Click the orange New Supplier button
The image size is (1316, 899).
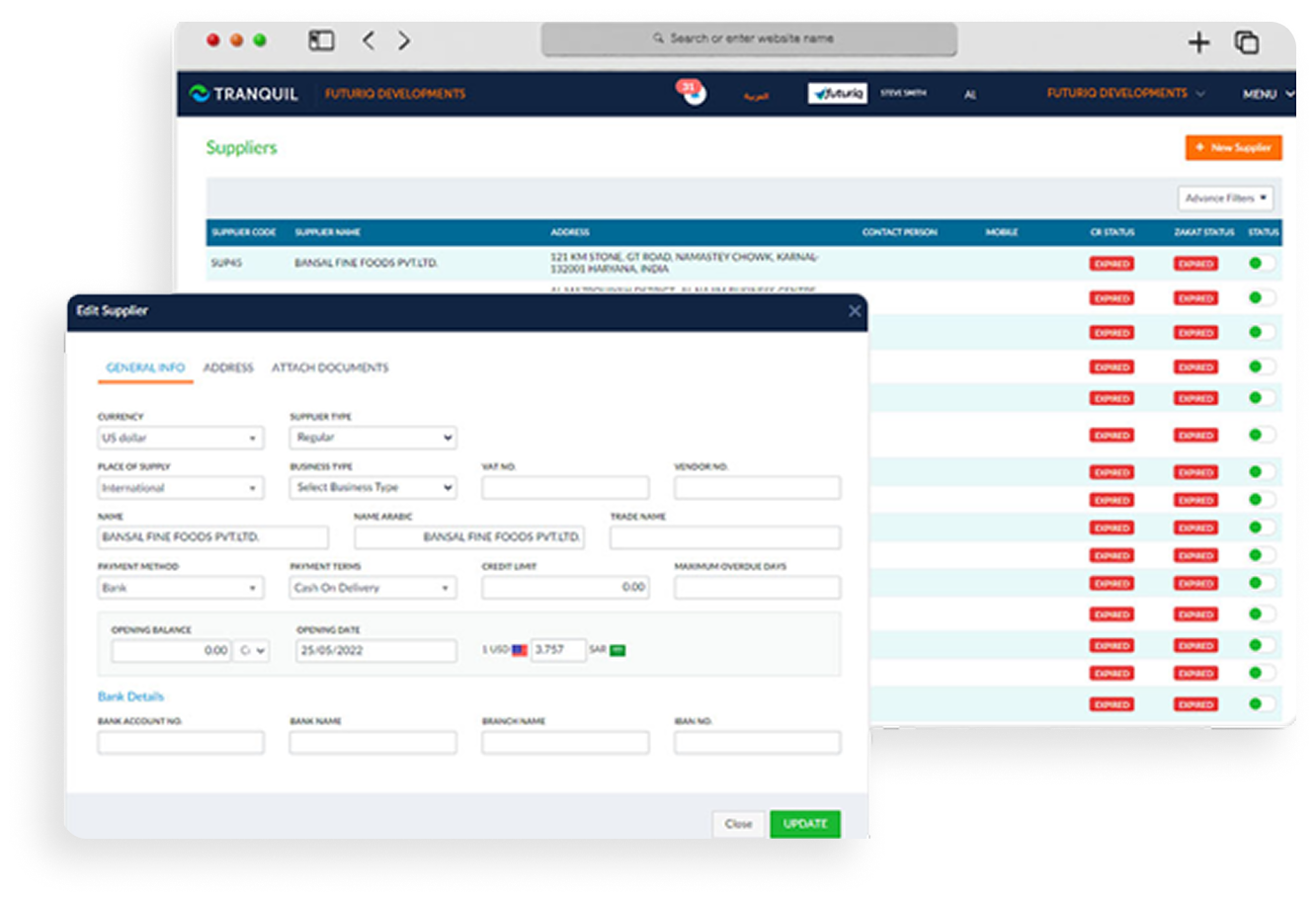(x=1233, y=147)
